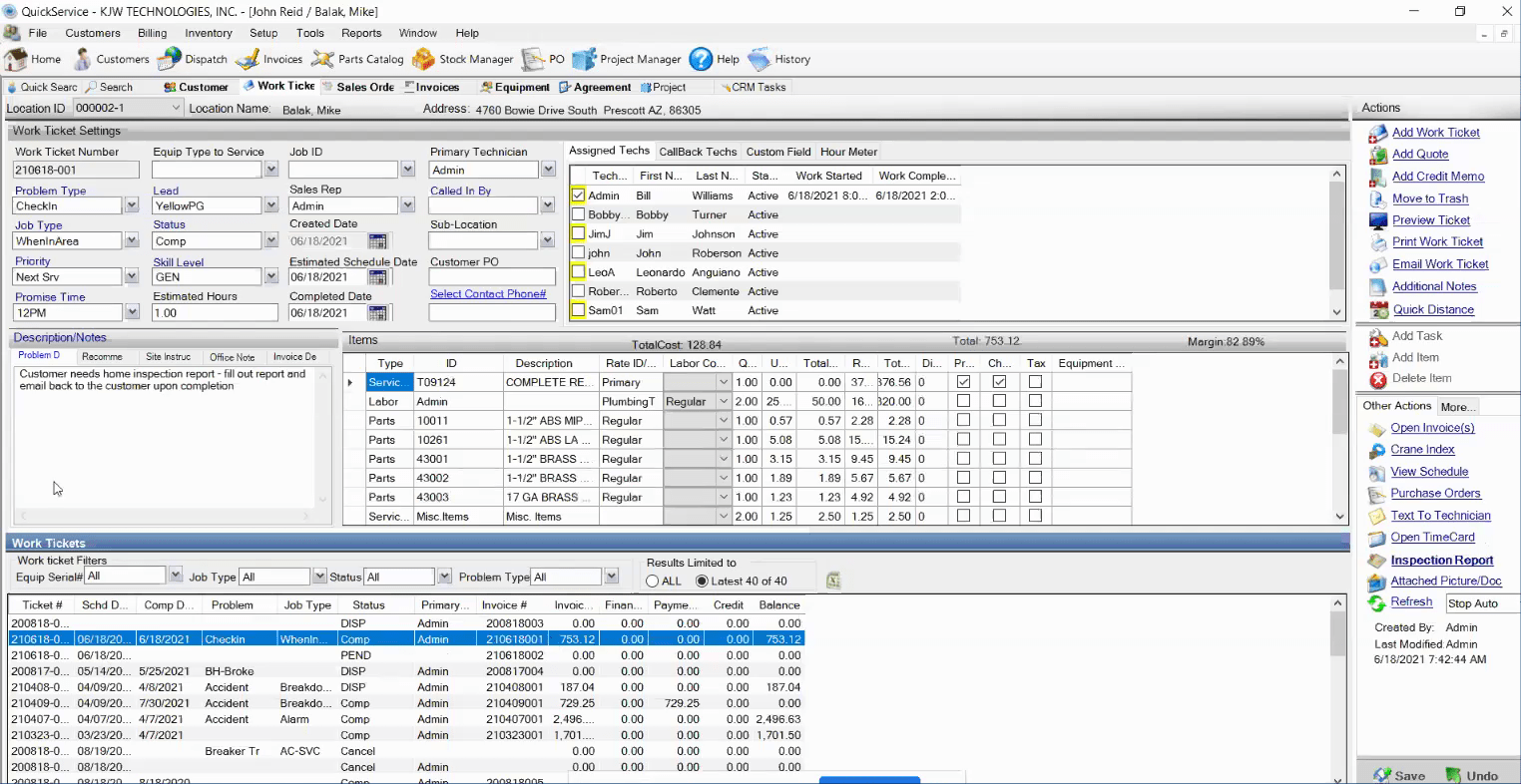The image size is (1521, 784).
Task: Expand the Skill Level dropdown showing GEN
Action: (269, 276)
